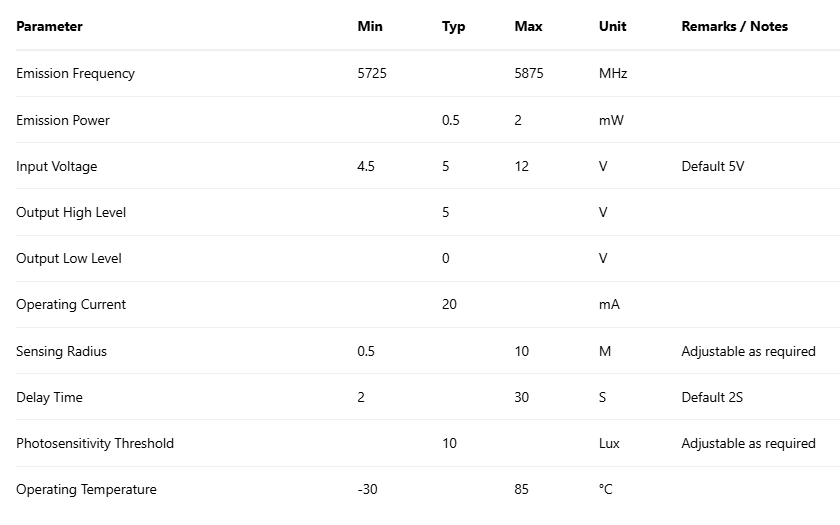Click the Remarks / Notes header
Screen dimensions: 840x525
click(734, 26)
